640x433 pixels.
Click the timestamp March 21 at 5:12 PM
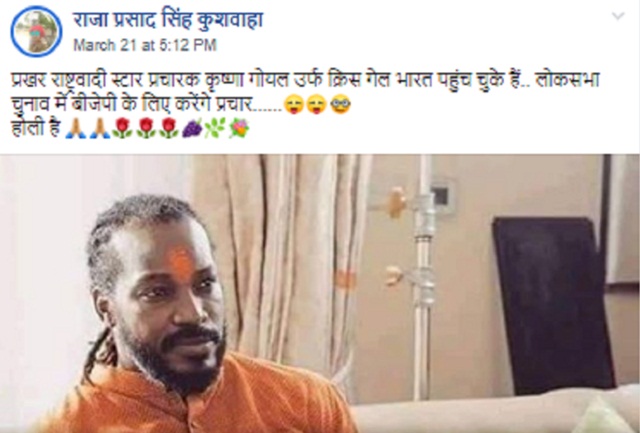[144, 45]
